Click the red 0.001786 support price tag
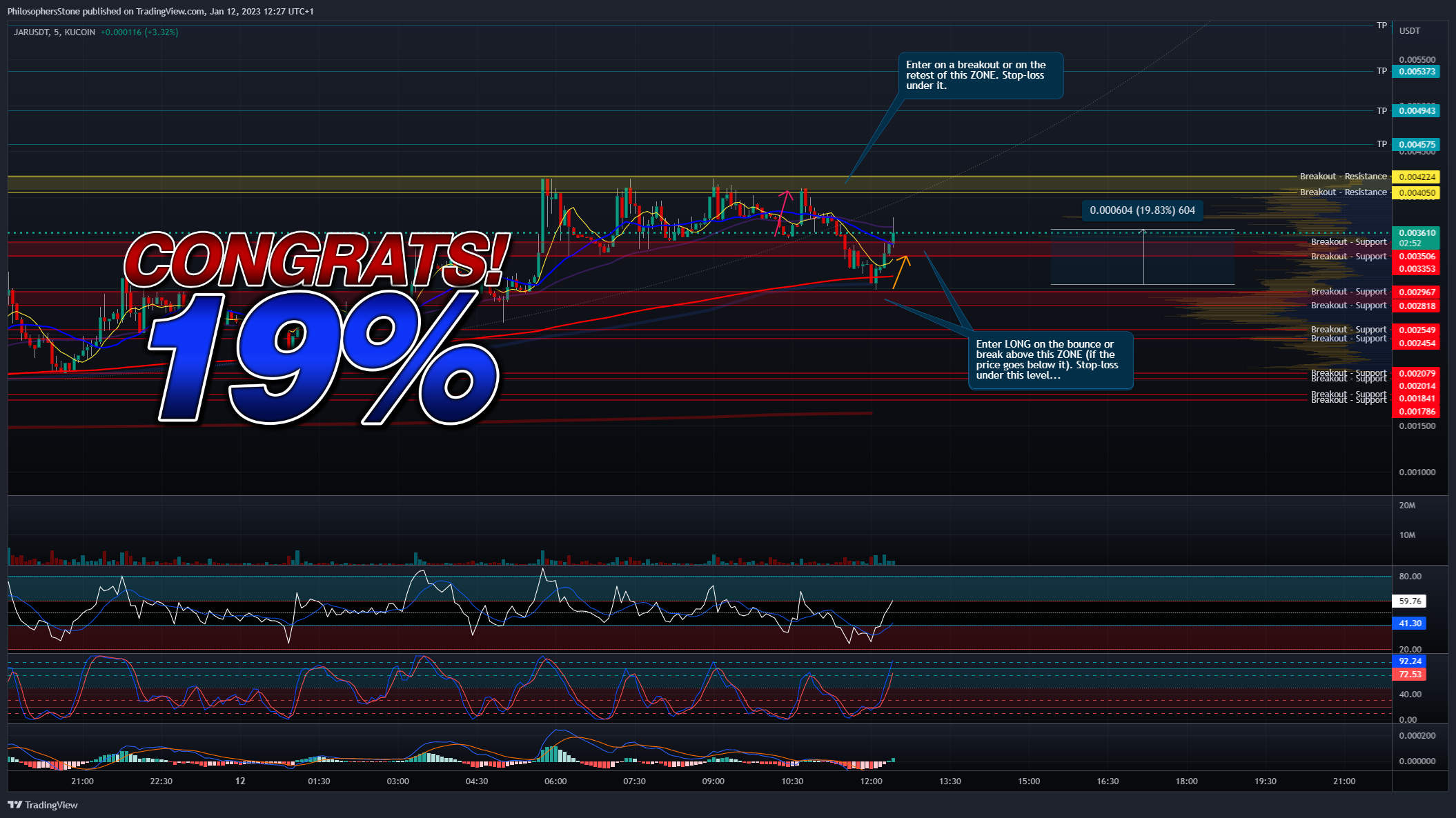The width and height of the screenshot is (1456, 818). 1416,412
